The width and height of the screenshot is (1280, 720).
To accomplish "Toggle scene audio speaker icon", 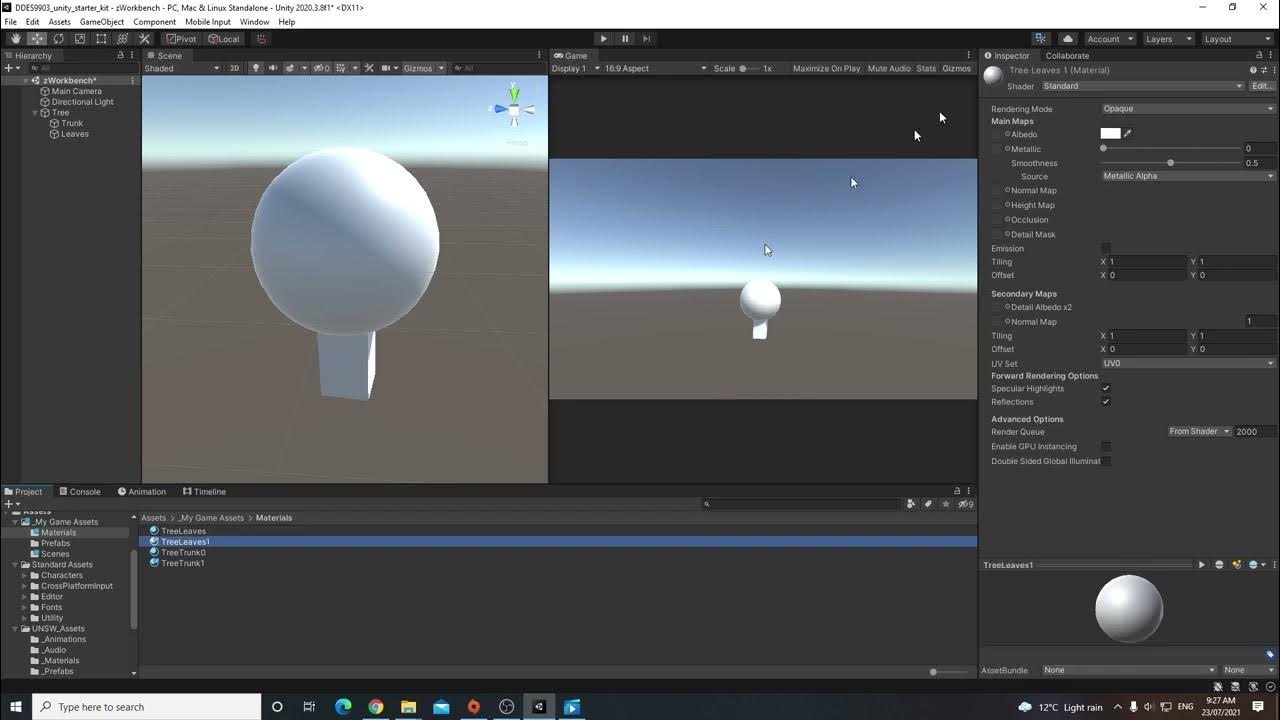I will coord(273,68).
